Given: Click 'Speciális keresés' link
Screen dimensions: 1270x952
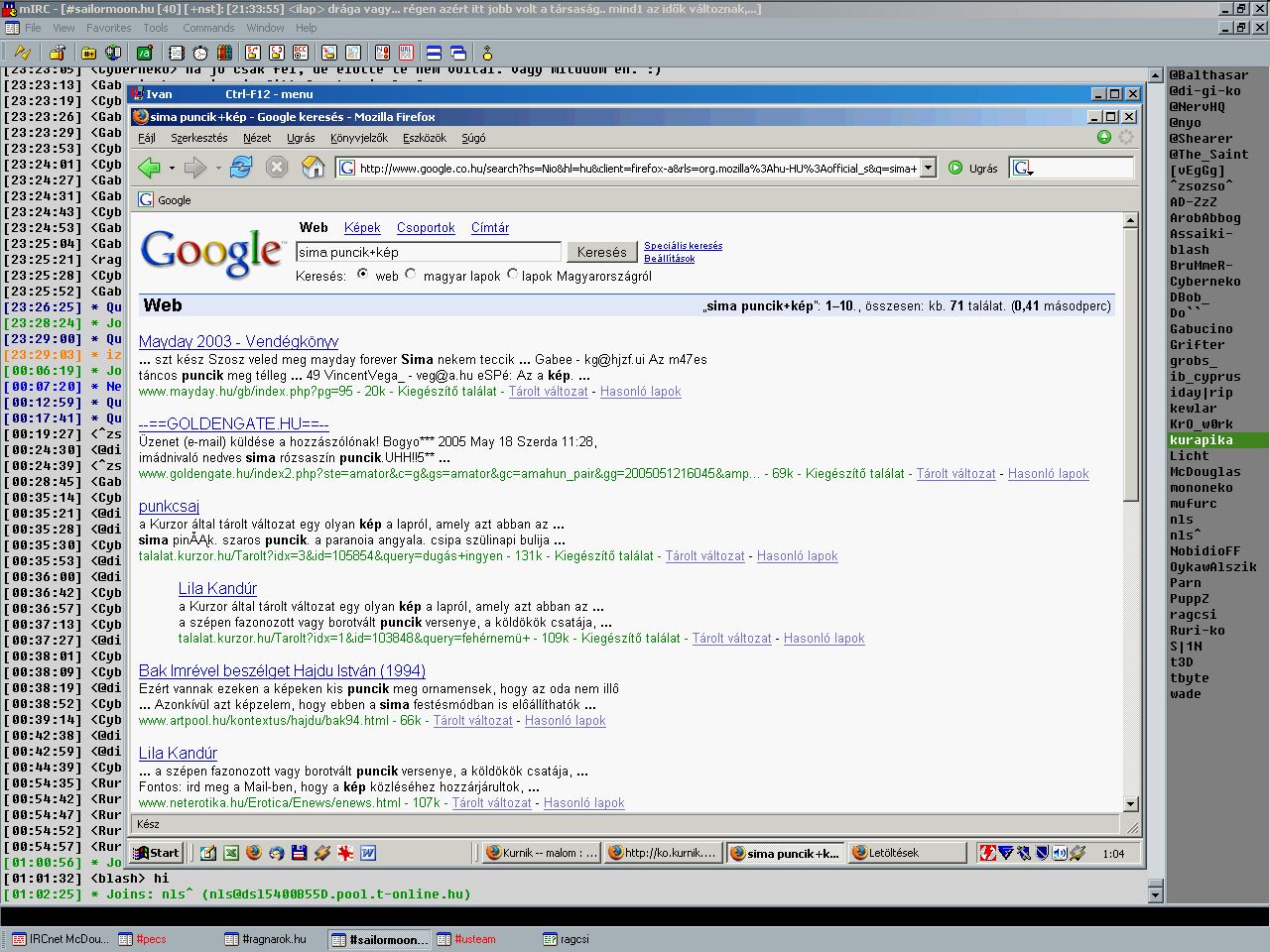Looking at the screenshot, I should (683, 245).
